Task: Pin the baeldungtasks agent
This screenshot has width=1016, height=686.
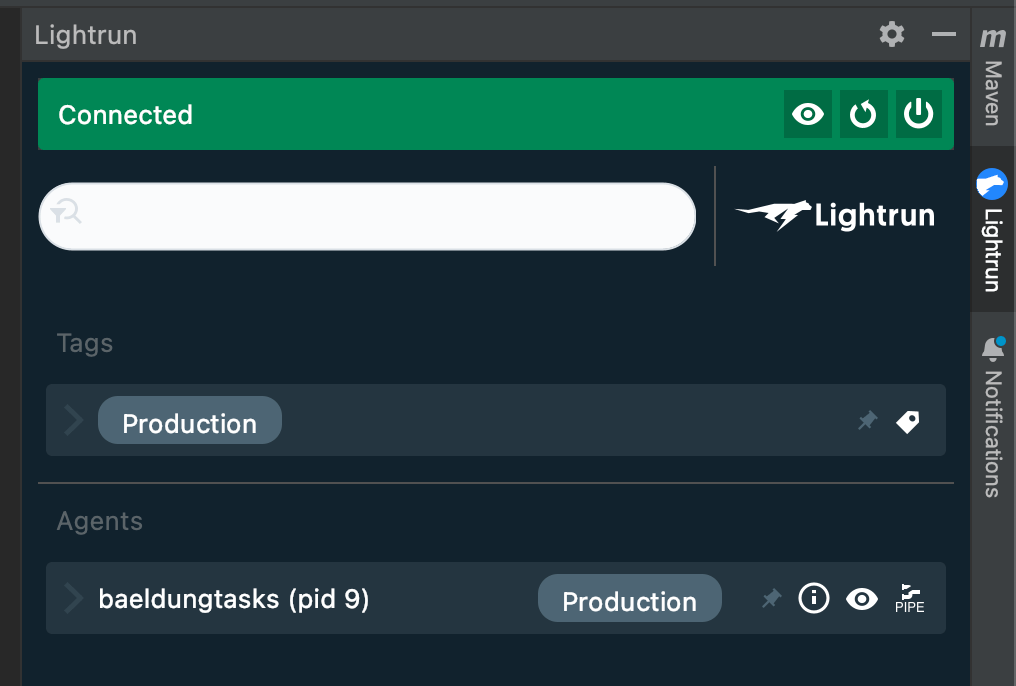Action: pyautogui.click(x=771, y=598)
